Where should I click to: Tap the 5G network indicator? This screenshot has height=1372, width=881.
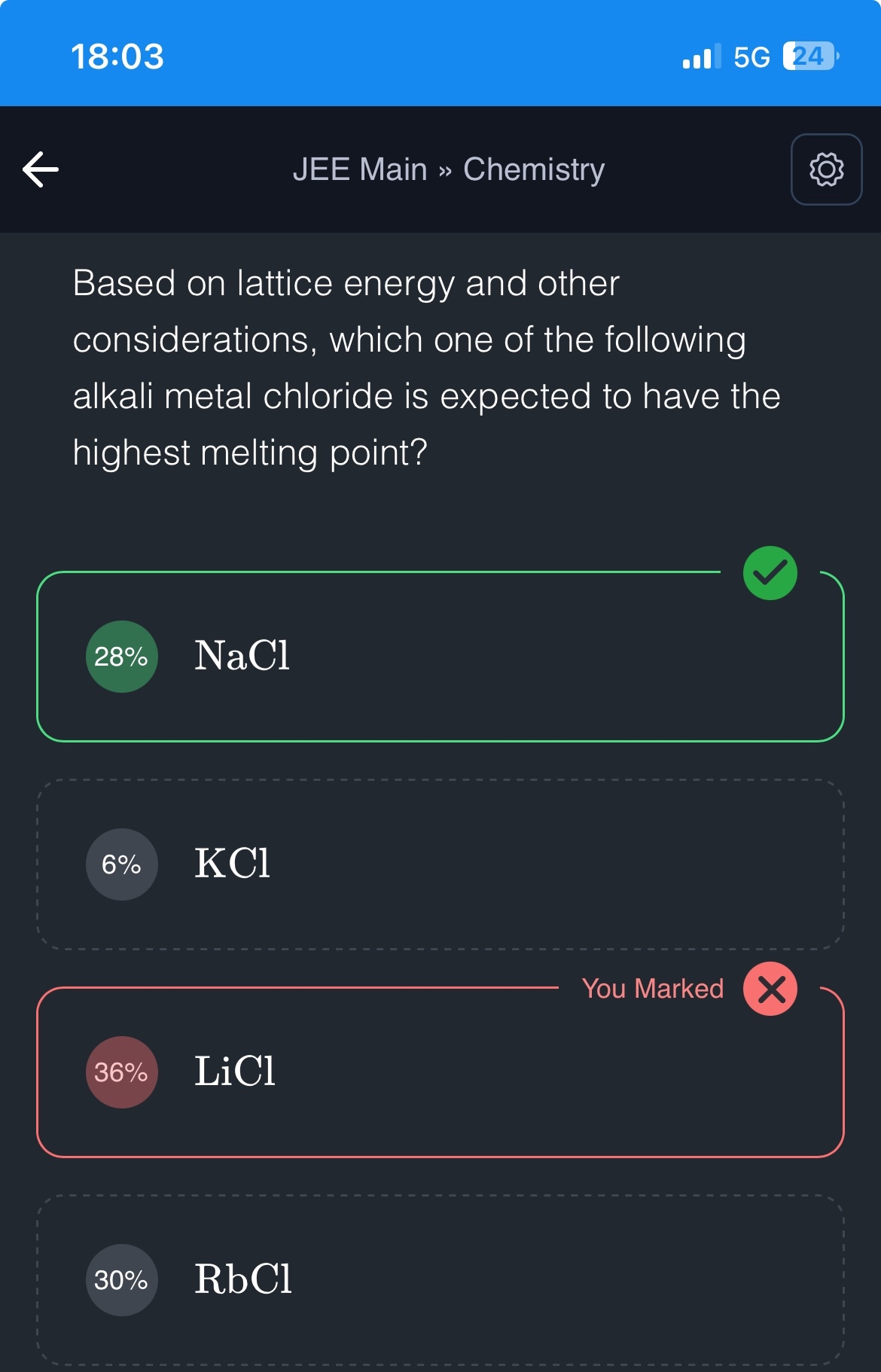(x=751, y=57)
